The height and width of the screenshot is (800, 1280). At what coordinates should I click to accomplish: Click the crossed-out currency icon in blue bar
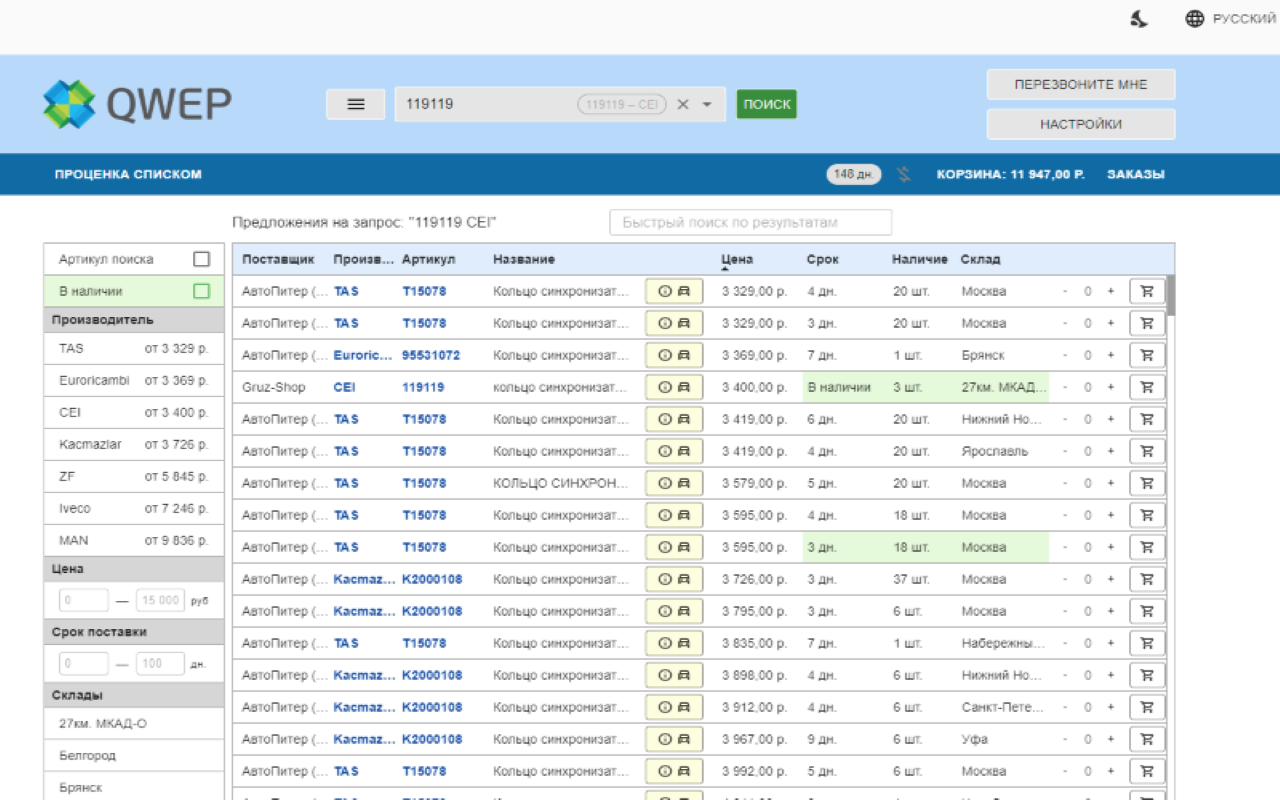click(904, 174)
